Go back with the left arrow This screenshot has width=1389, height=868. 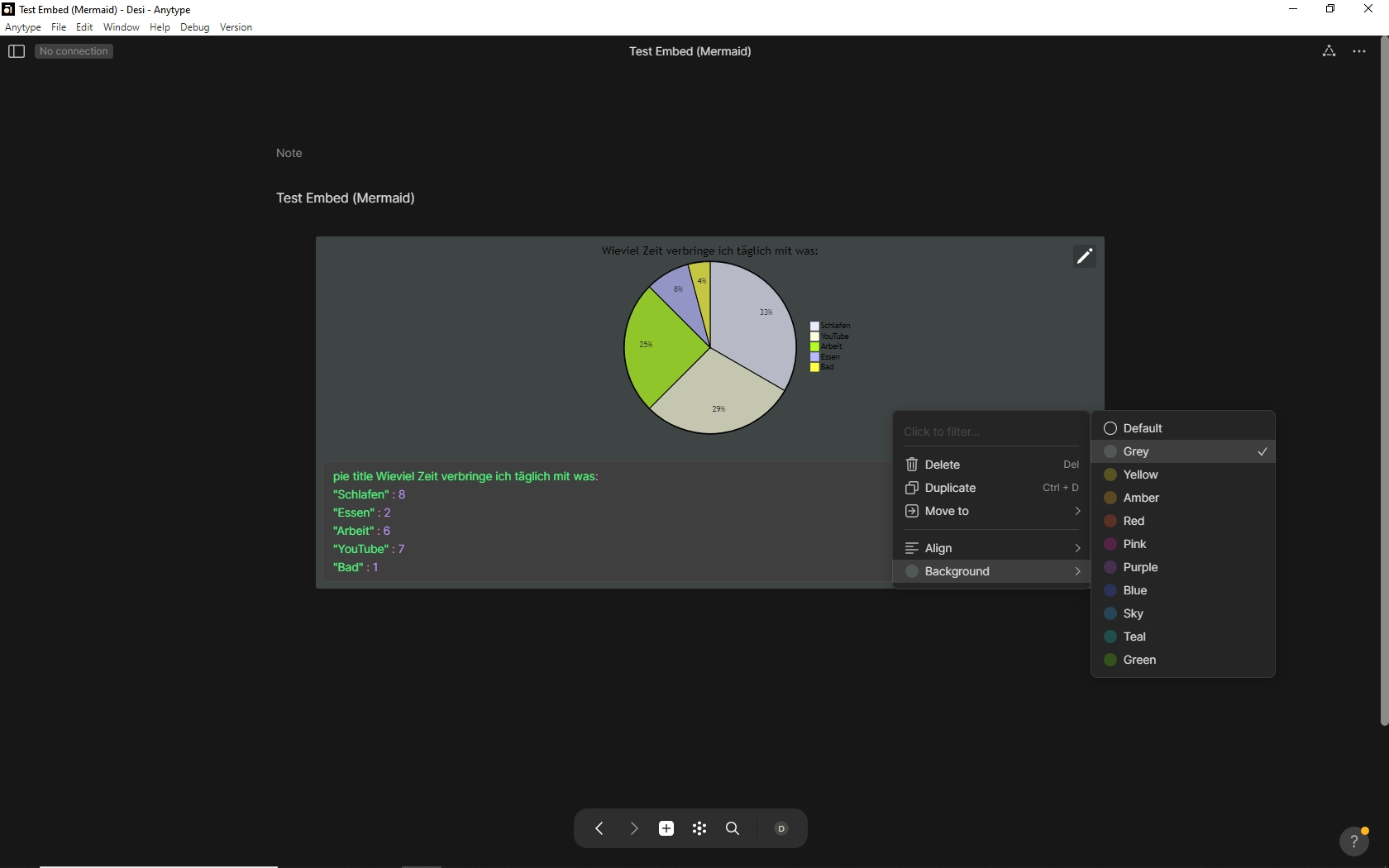(x=599, y=828)
